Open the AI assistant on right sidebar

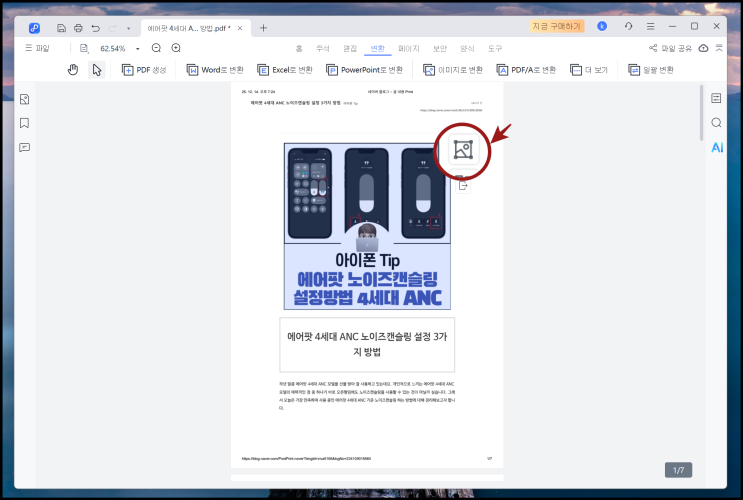[717, 147]
